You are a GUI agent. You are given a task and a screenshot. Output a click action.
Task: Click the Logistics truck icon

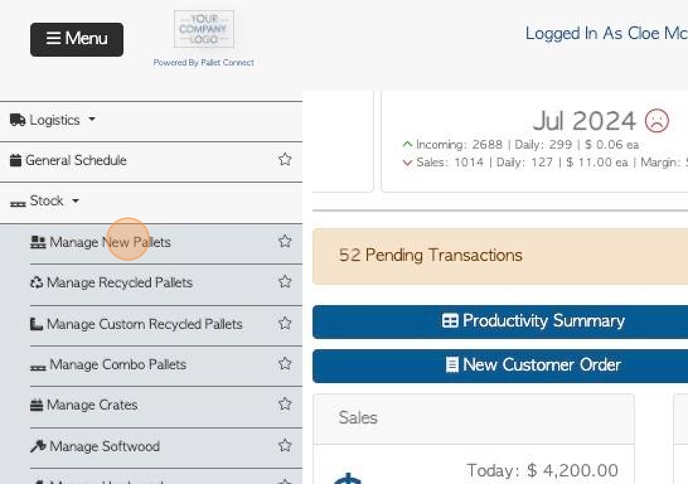(18, 120)
